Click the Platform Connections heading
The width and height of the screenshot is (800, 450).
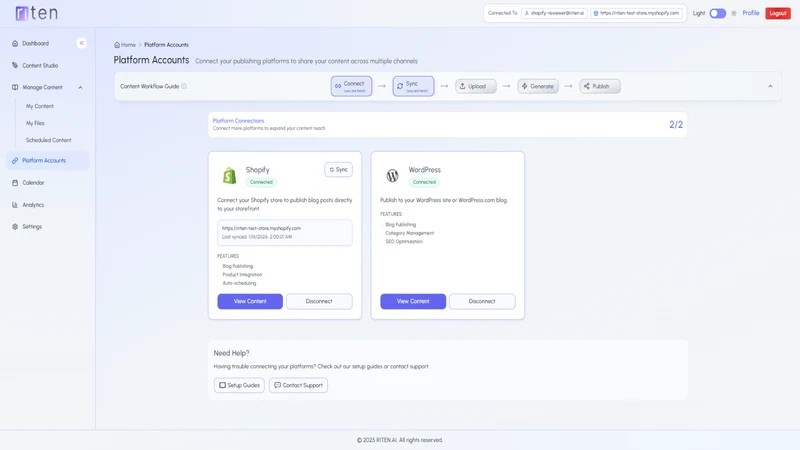238,121
